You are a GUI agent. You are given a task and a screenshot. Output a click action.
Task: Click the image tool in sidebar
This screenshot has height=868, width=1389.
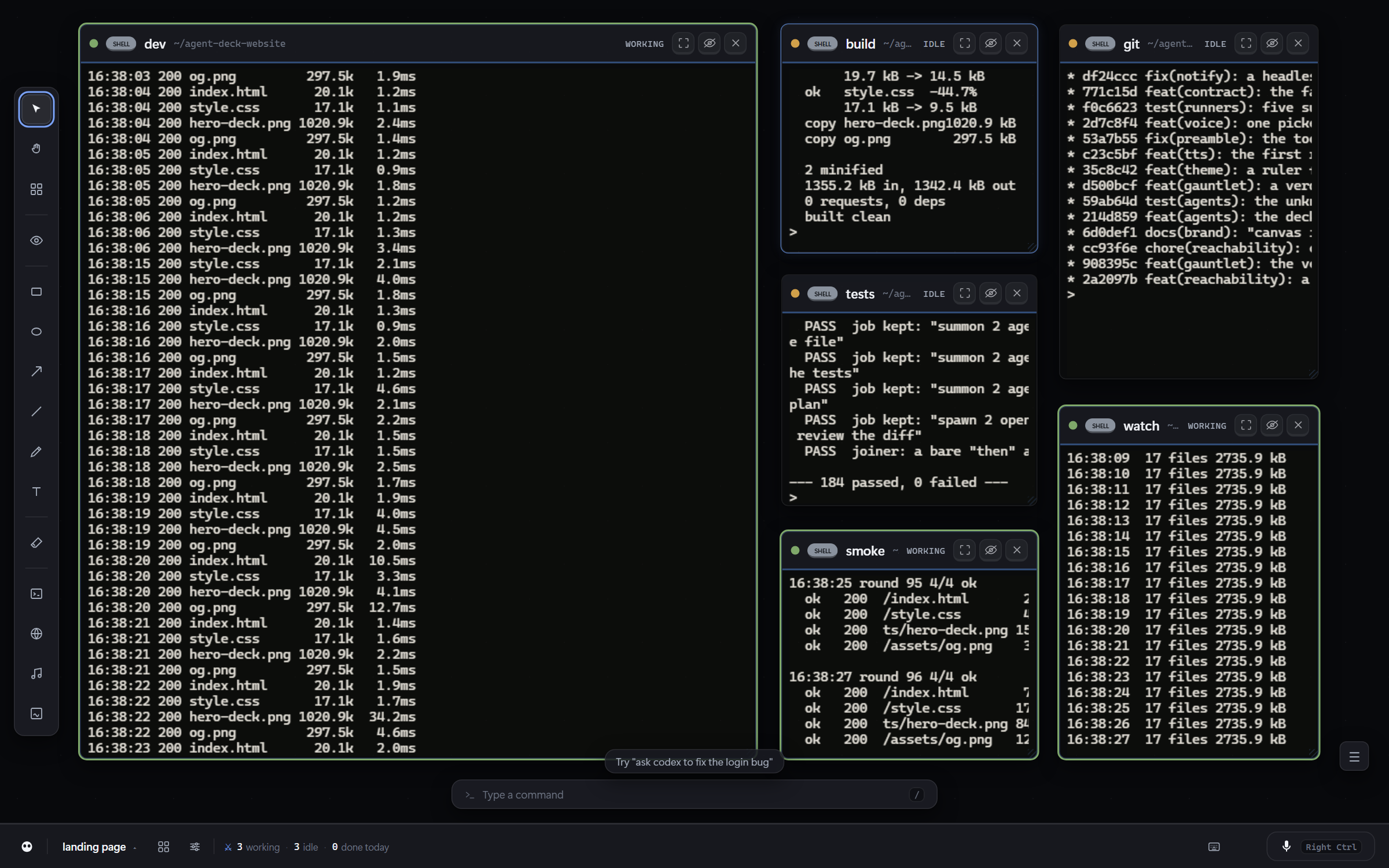pyautogui.click(x=36, y=713)
